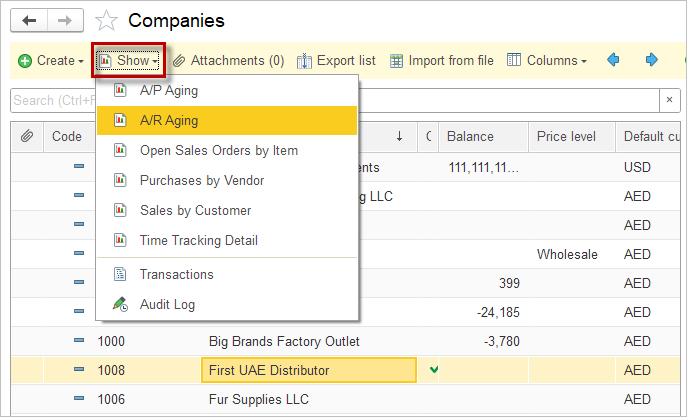Mark Companies page as favorite star
The height and width of the screenshot is (417, 687).
coord(106,21)
